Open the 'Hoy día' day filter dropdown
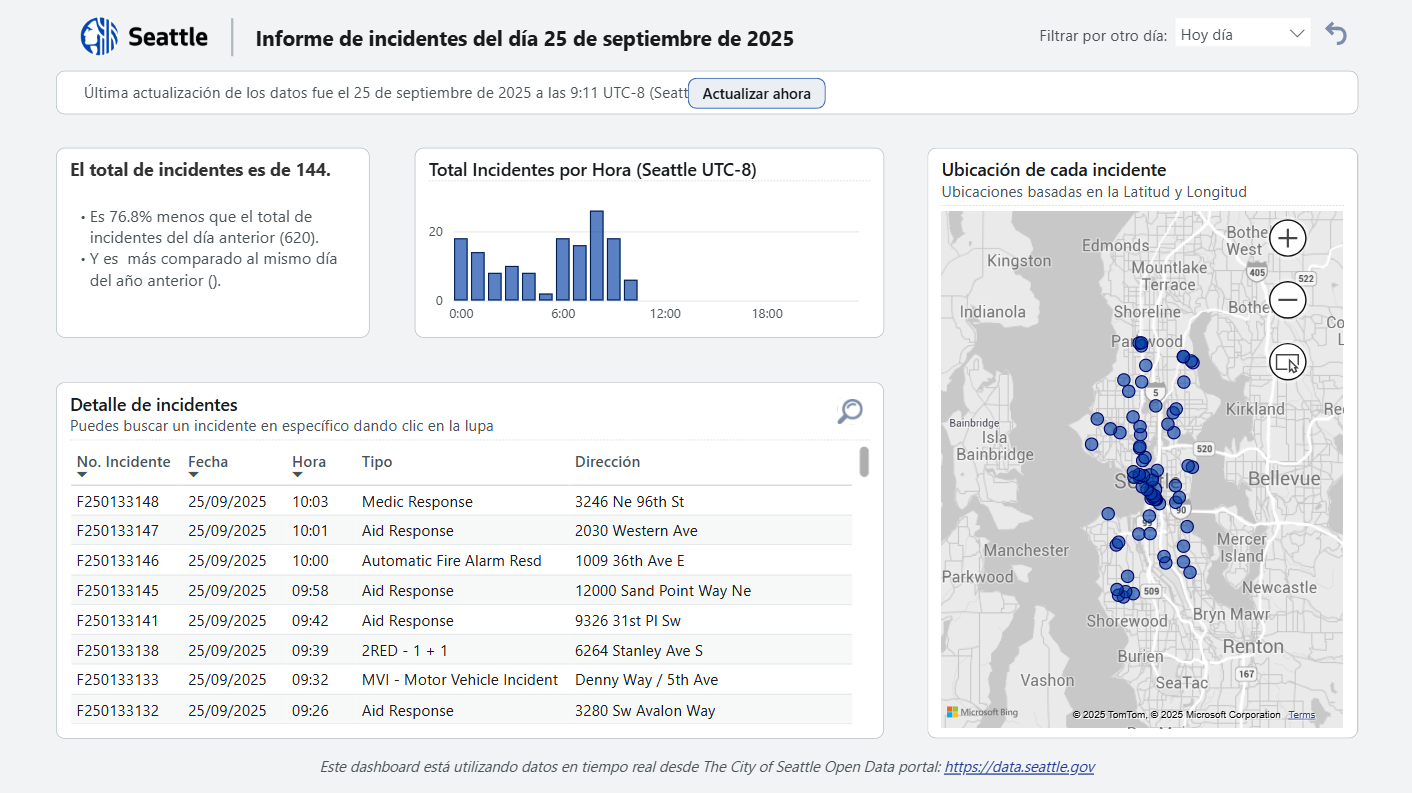The image size is (1412, 793). (1242, 32)
